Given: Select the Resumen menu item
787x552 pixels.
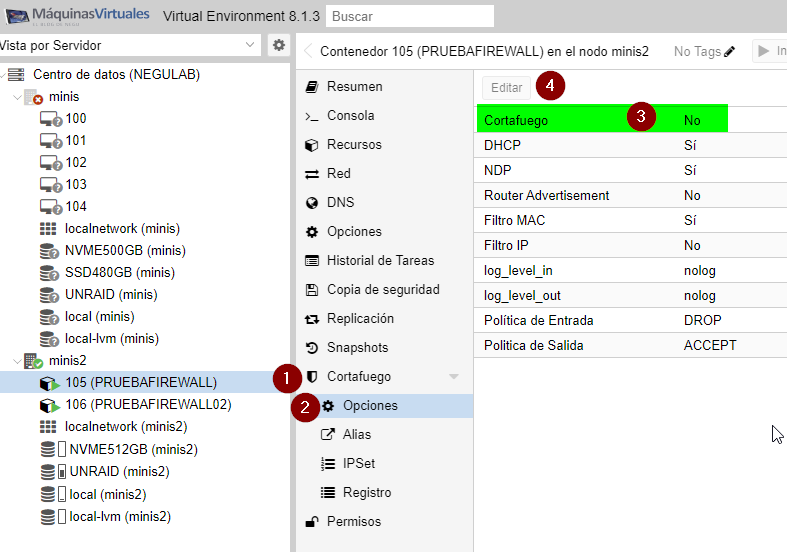Looking at the screenshot, I should (x=354, y=87).
